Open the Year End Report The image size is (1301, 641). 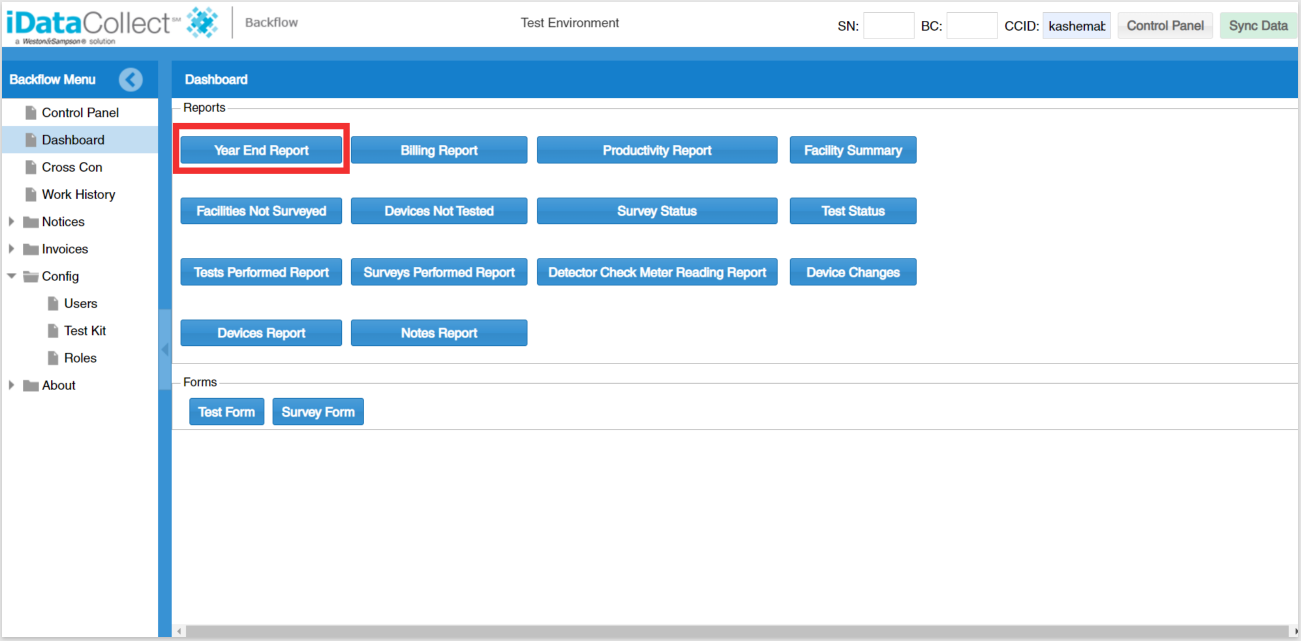point(261,150)
